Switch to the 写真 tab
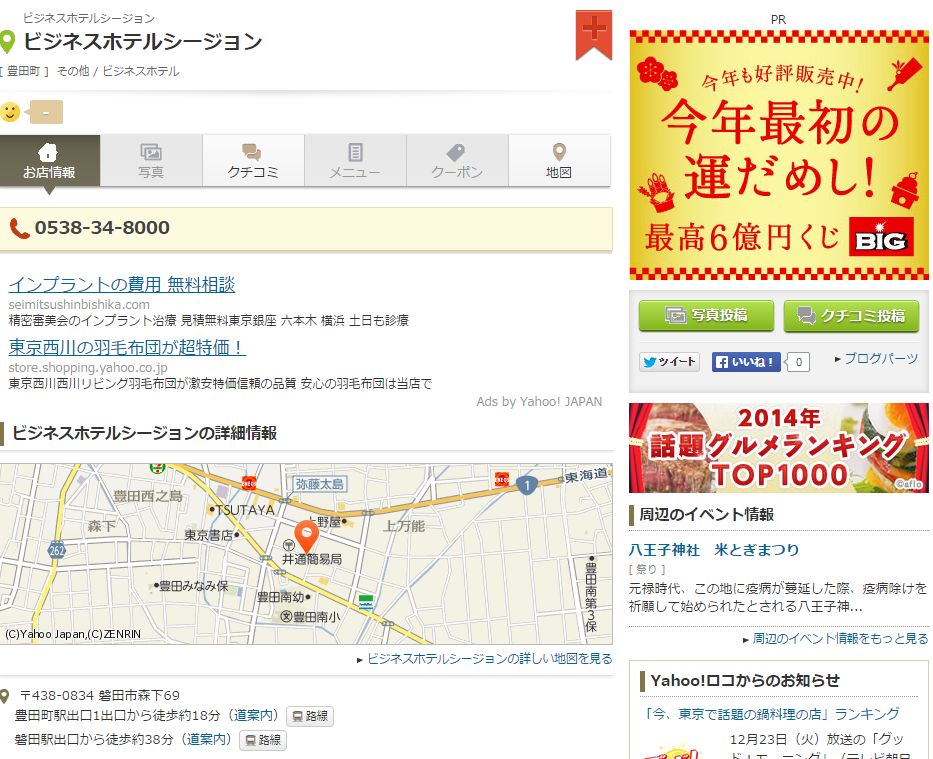This screenshot has width=933, height=759. click(x=151, y=161)
